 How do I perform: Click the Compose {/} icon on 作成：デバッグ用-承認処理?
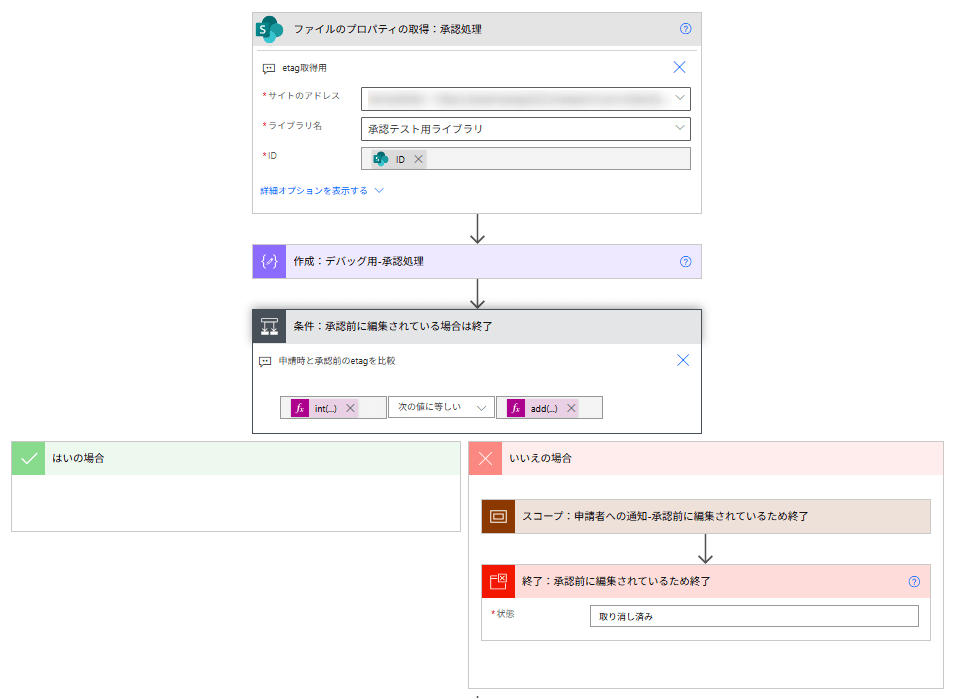(268, 261)
